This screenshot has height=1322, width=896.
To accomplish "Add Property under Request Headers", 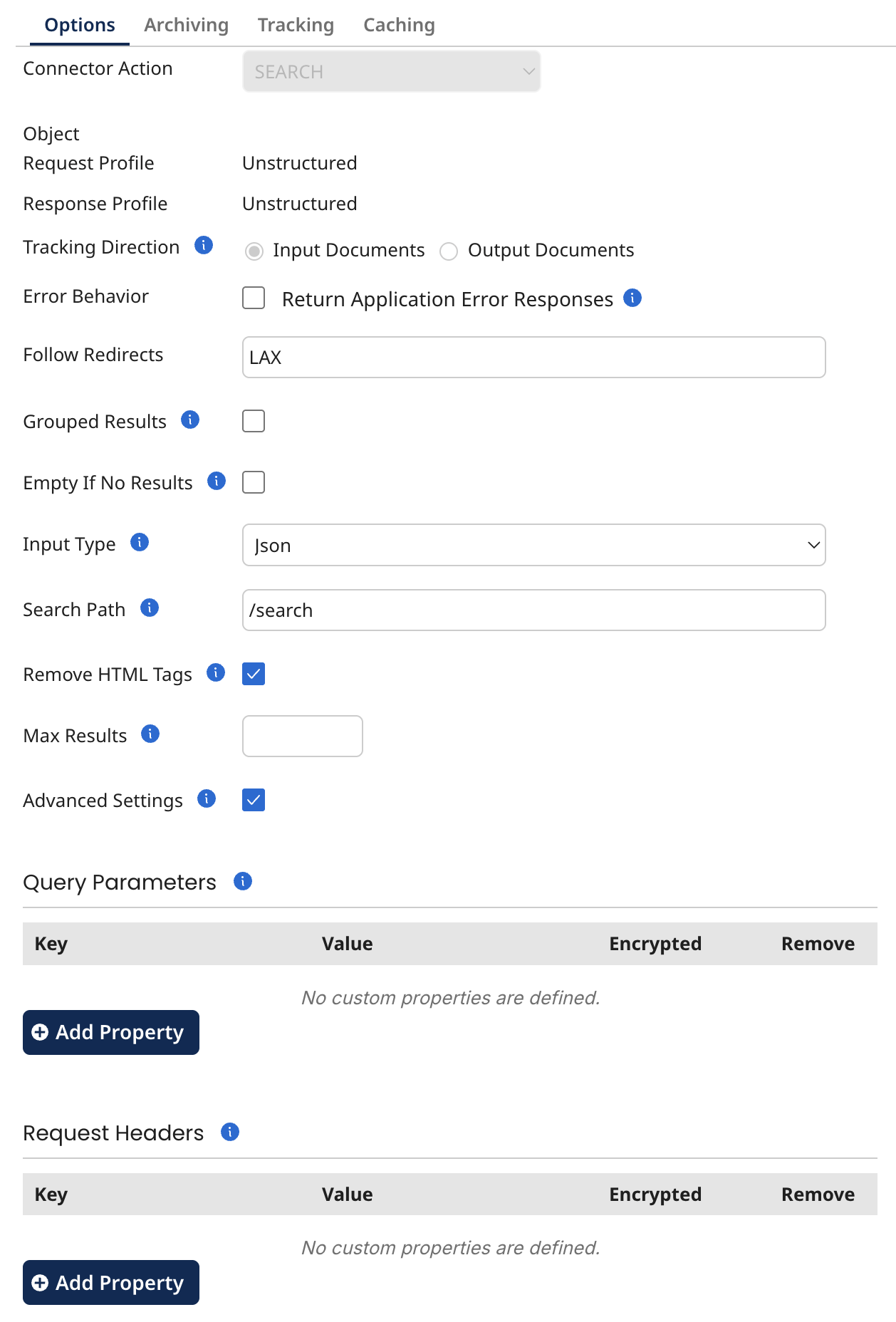I will [111, 1283].
